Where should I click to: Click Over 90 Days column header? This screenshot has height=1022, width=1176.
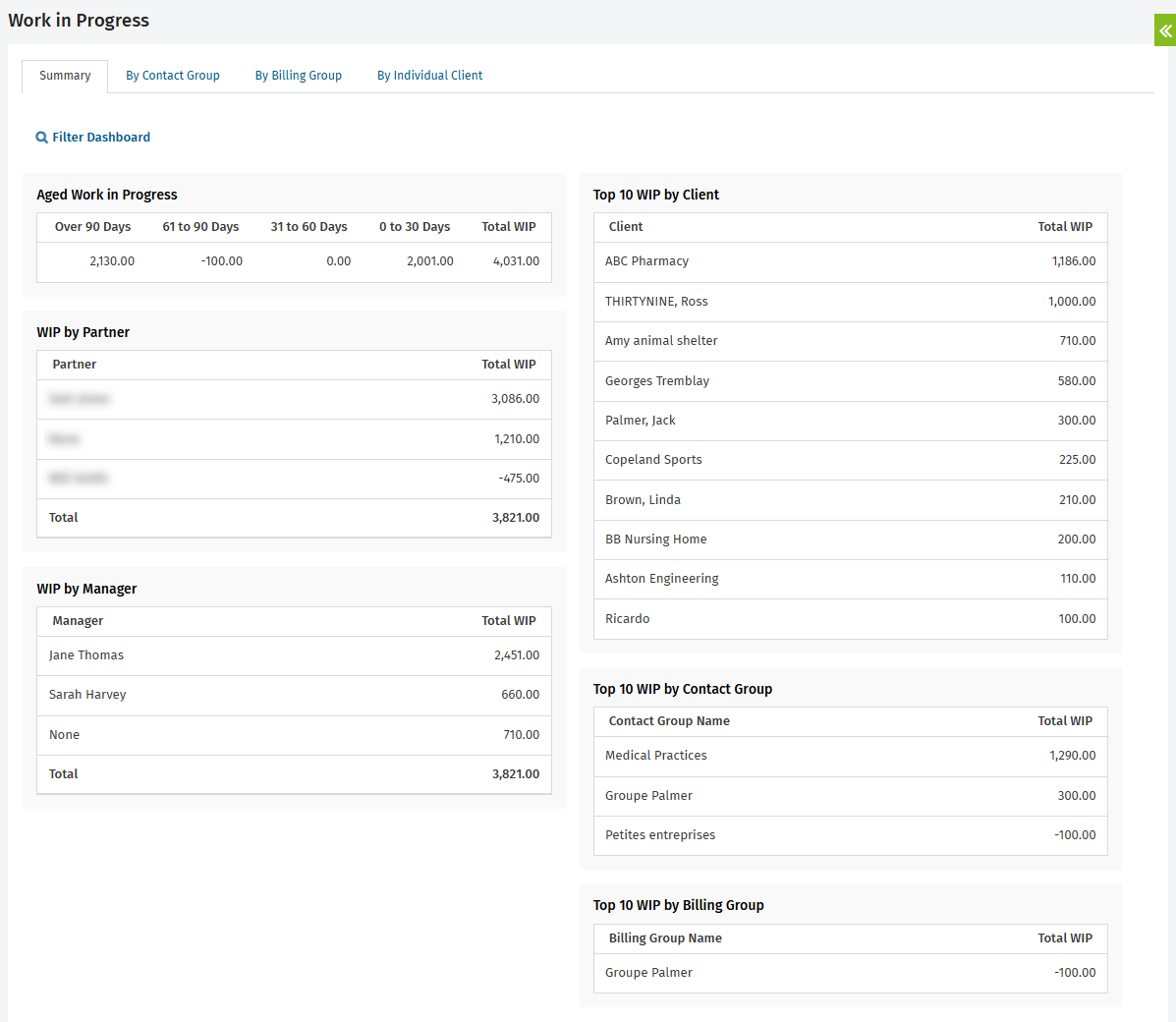point(92,227)
